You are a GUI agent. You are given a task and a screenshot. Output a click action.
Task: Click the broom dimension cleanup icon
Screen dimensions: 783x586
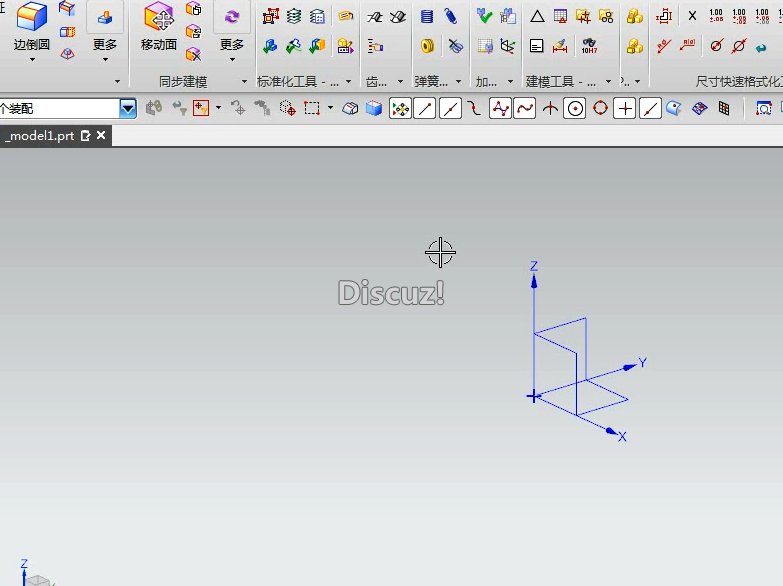click(560, 46)
